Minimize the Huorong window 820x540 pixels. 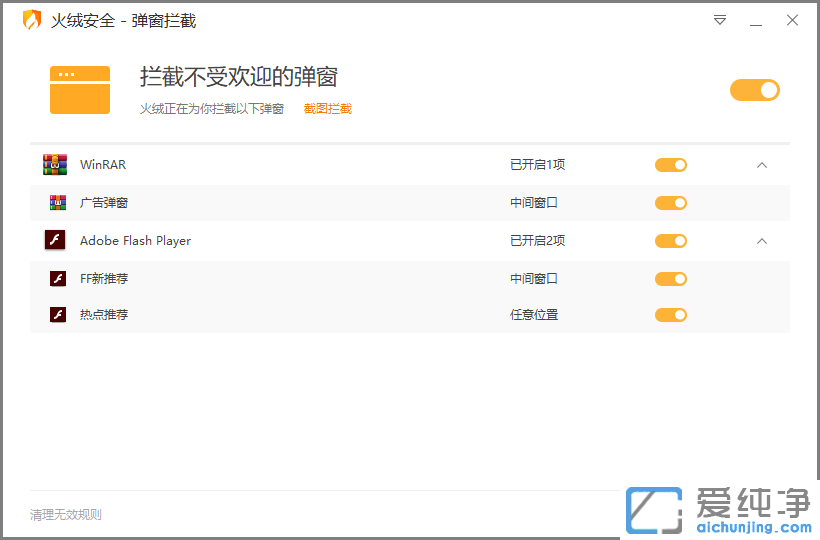coord(756,21)
